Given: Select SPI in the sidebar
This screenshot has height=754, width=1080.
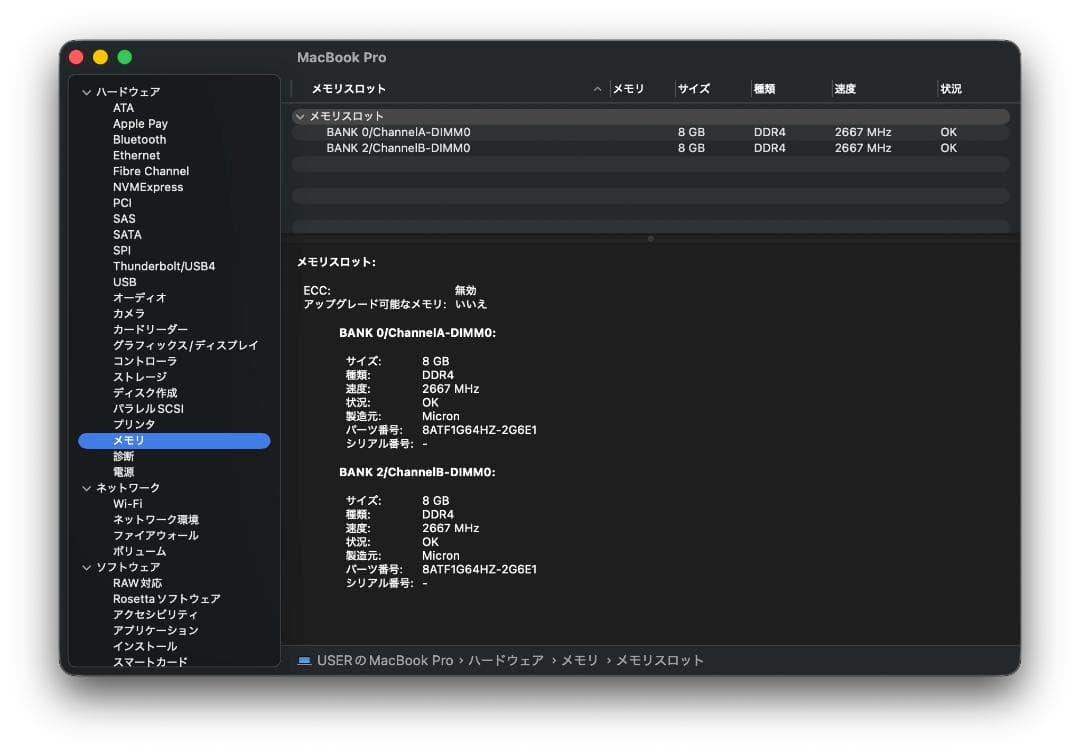Looking at the screenshot, I should click(x=122, y=251).
